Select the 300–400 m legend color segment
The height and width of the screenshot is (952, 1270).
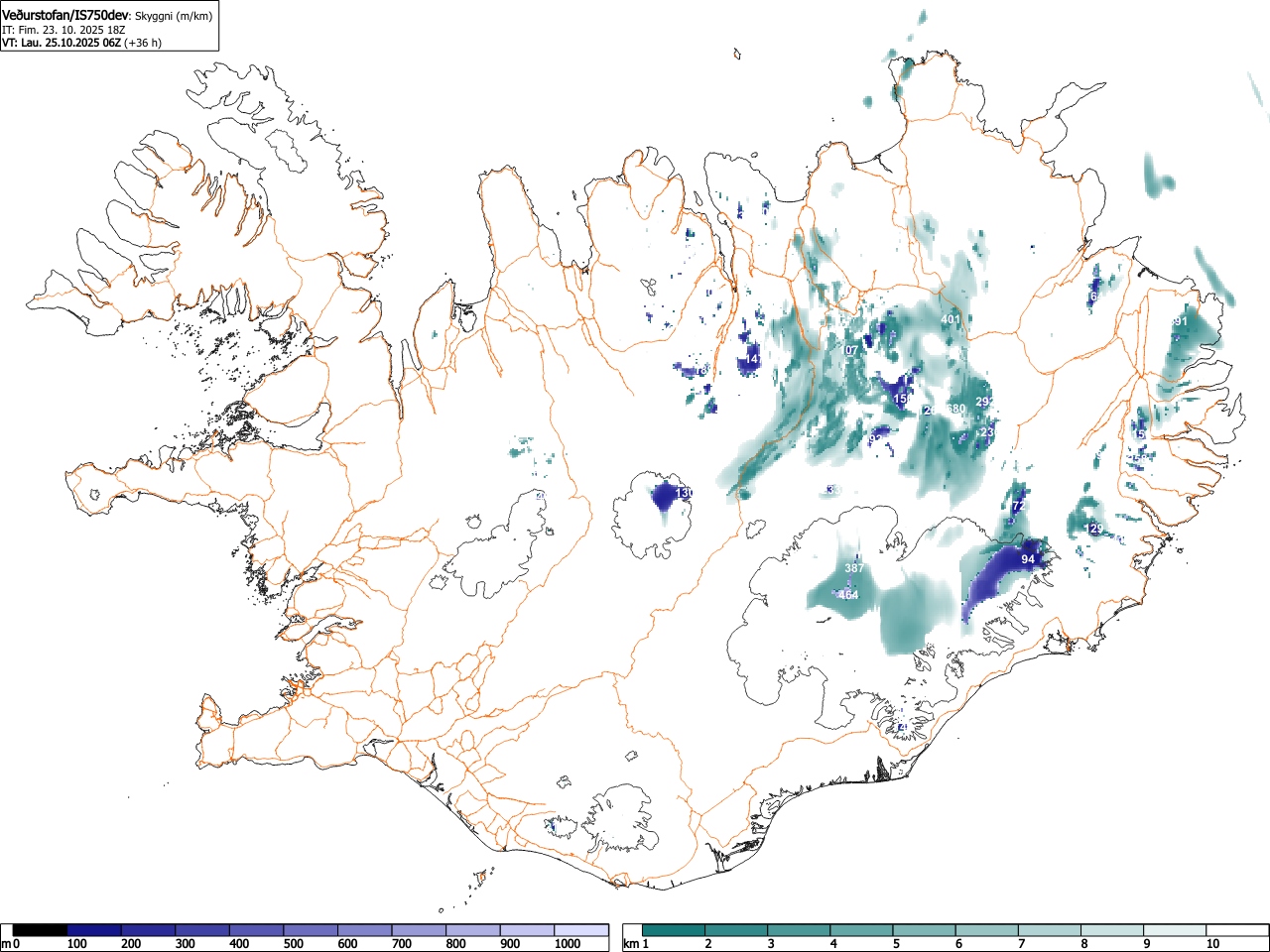[x=202, y=930]
